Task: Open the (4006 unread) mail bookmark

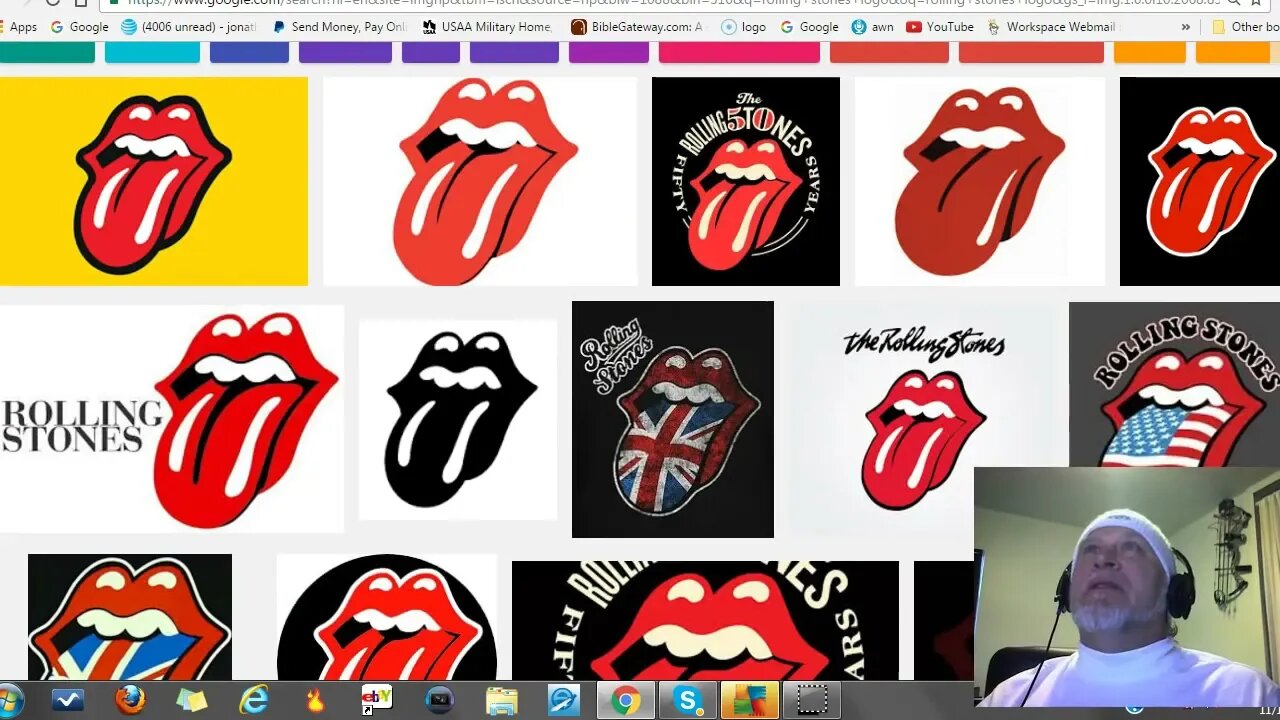Action: pyautogui.click(x=188, y=27)
